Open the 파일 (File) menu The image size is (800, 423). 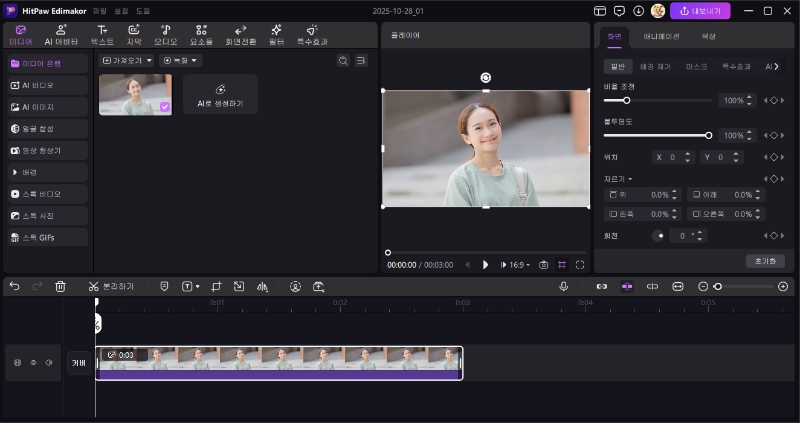click(x=99, y=11)
